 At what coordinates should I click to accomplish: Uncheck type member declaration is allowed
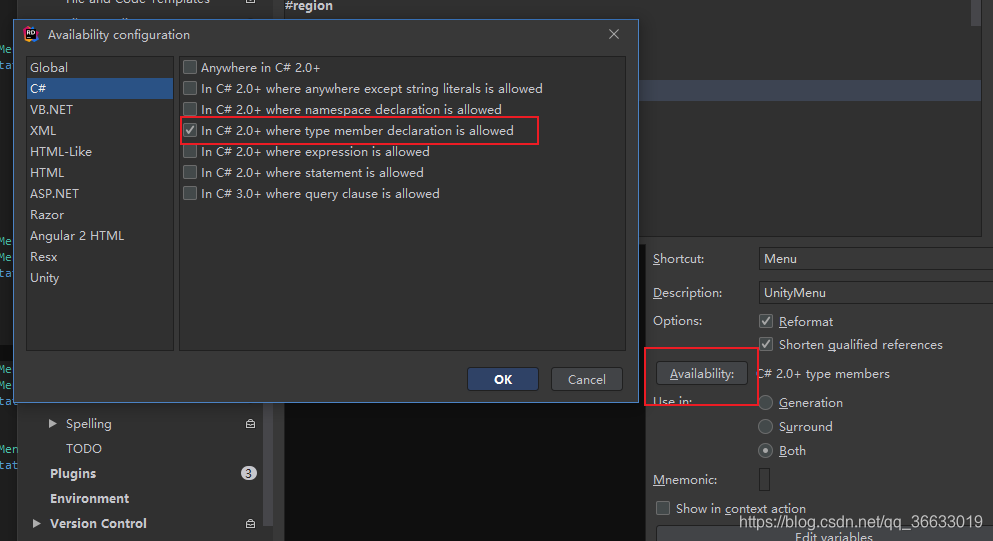click(x=190, y=130)
